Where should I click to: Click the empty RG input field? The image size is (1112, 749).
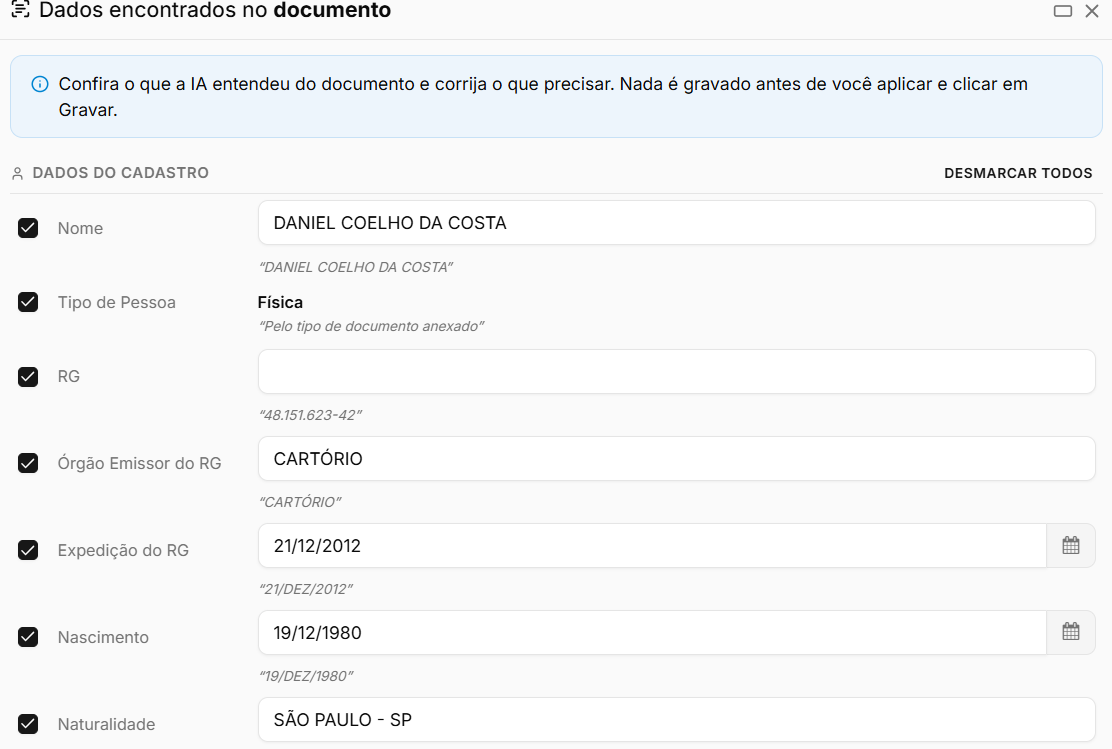coord(677,372)
